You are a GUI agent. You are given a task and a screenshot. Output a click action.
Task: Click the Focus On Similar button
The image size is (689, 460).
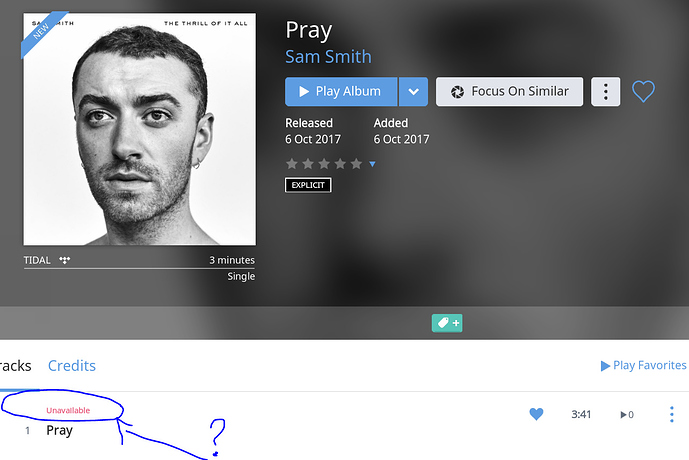pyautogui.click(x=509, y=91)
